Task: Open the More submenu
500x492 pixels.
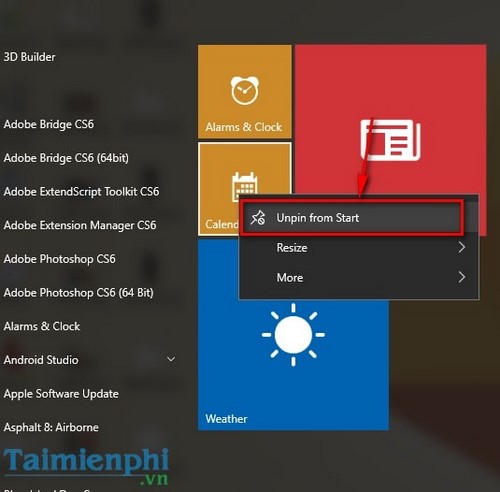Action: (x=359, y=277)
